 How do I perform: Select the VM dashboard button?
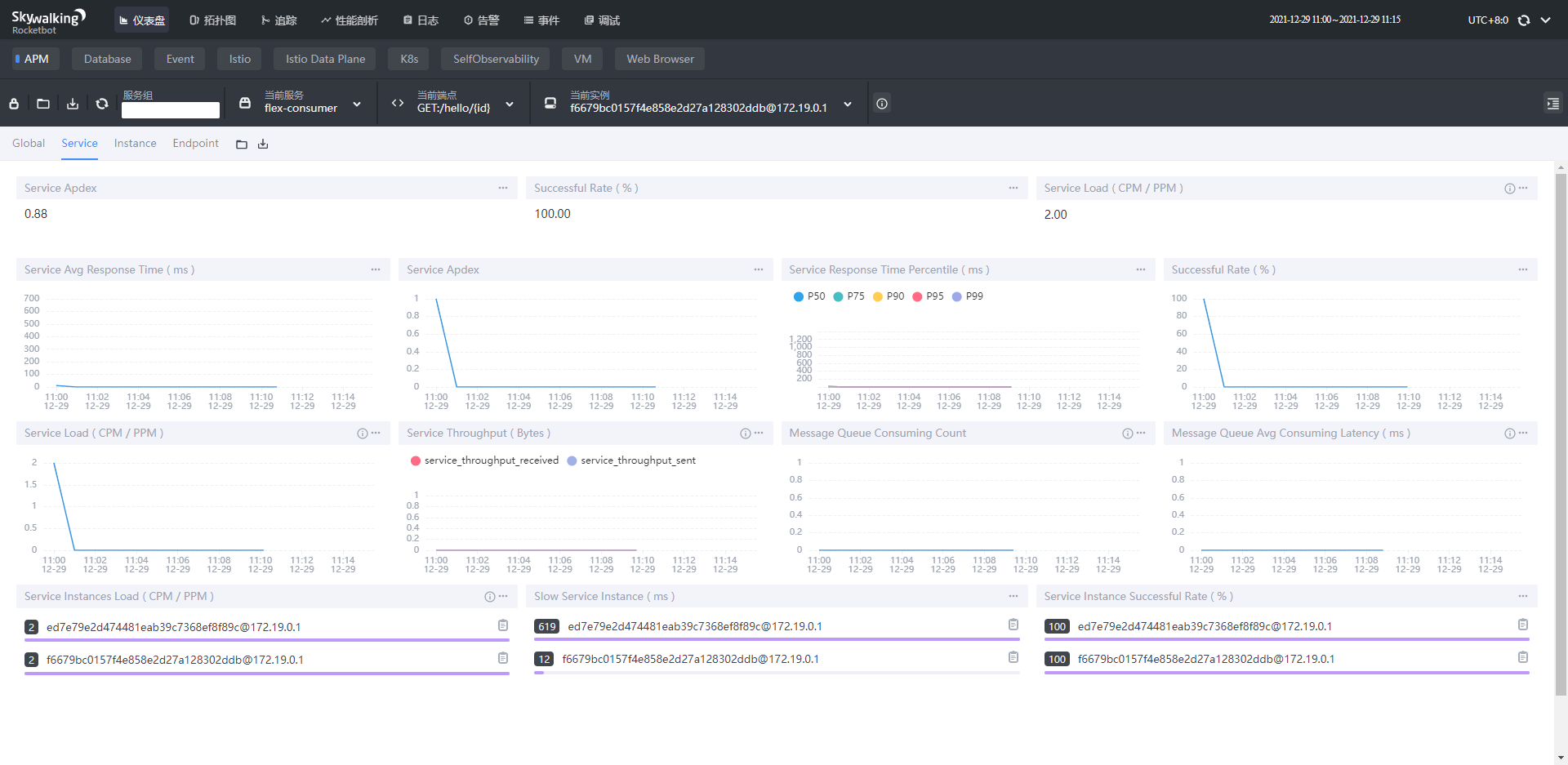pos(582,59)
